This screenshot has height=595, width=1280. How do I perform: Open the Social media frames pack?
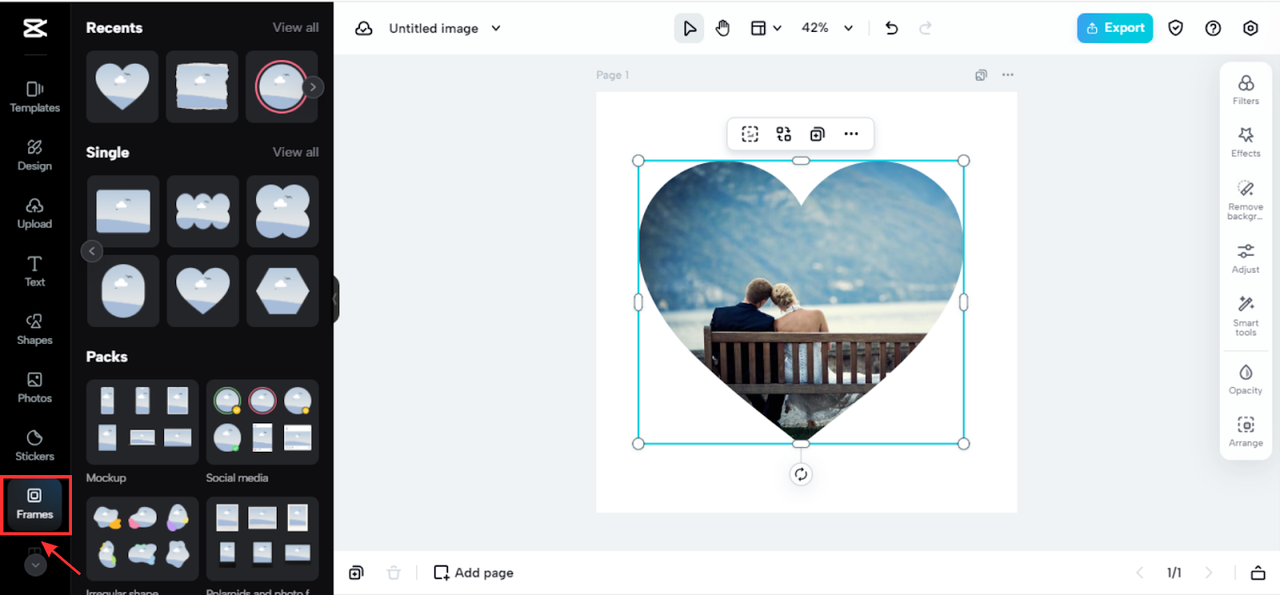[x=263, y=422]
